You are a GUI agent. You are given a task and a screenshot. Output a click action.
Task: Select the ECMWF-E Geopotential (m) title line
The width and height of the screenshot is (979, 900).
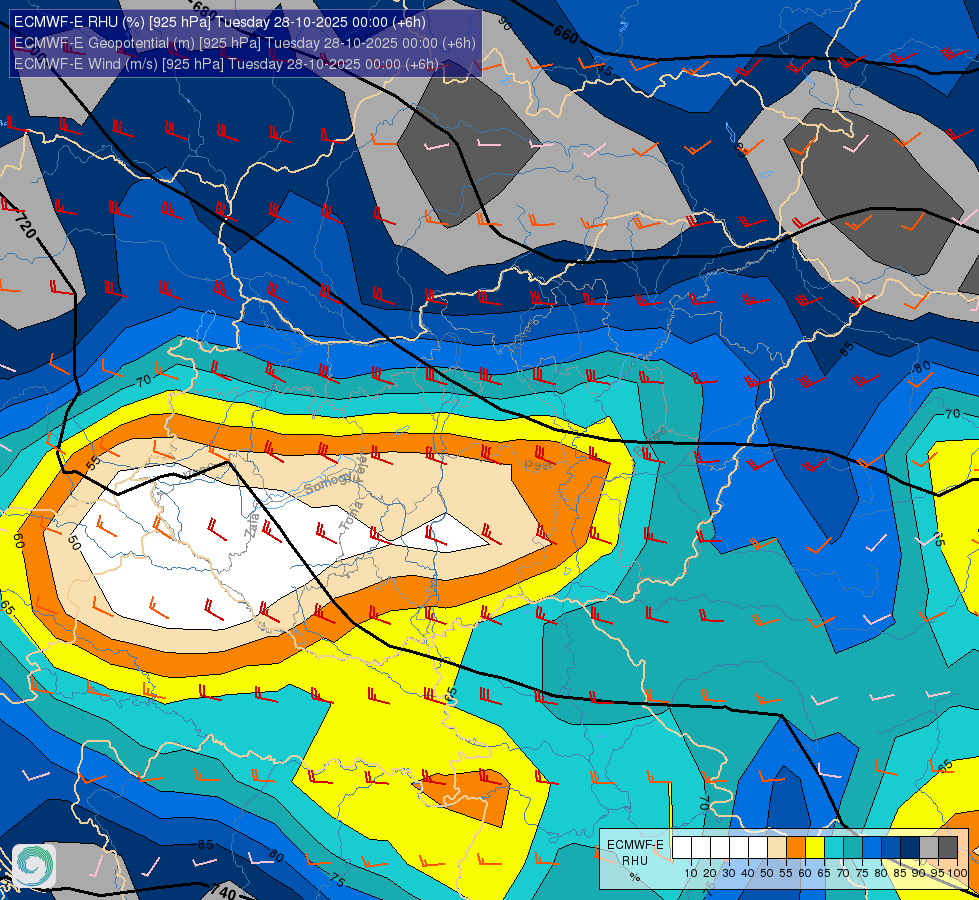click(245, 43)
